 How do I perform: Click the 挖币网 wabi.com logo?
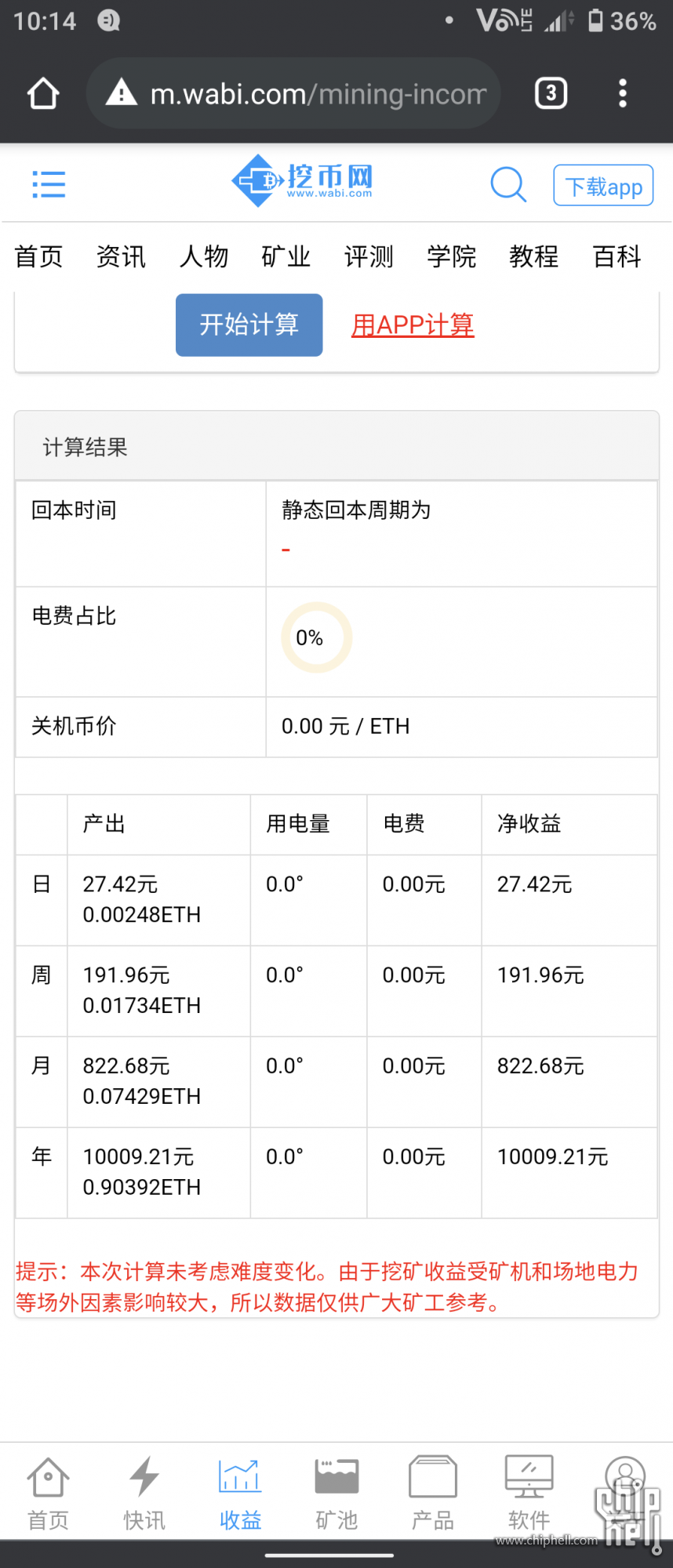302,181
